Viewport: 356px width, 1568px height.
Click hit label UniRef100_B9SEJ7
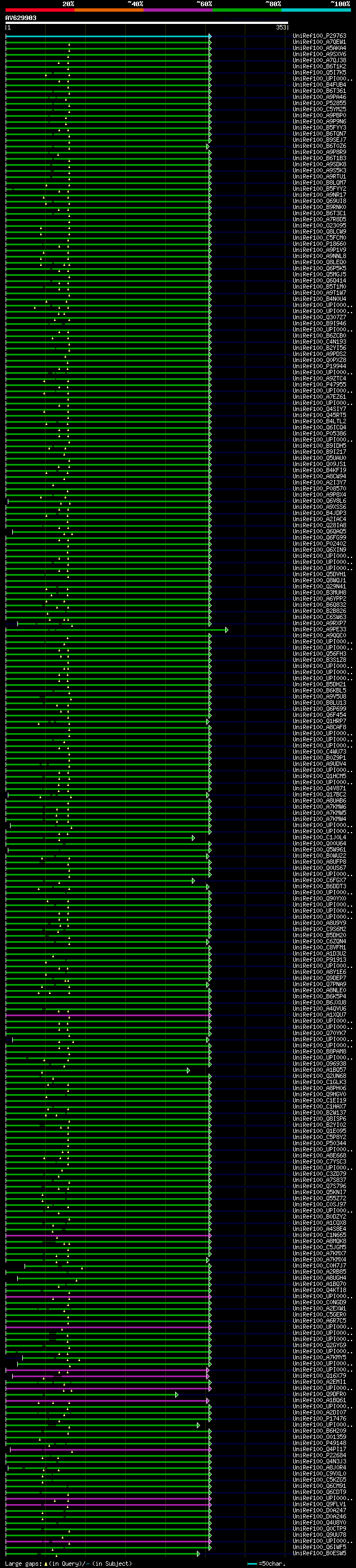coord(319,140)
